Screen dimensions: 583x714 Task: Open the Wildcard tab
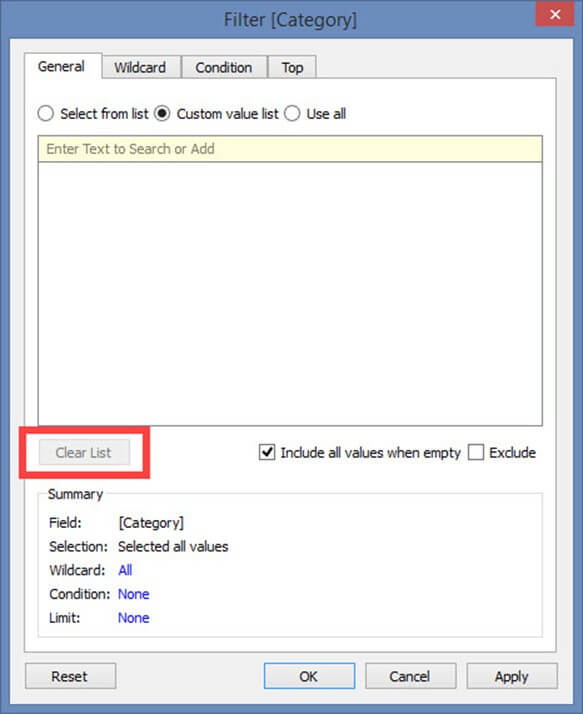[140, 67]
